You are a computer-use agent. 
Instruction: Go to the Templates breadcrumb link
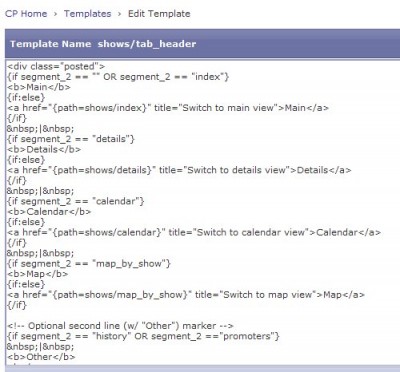coord(87,14)
